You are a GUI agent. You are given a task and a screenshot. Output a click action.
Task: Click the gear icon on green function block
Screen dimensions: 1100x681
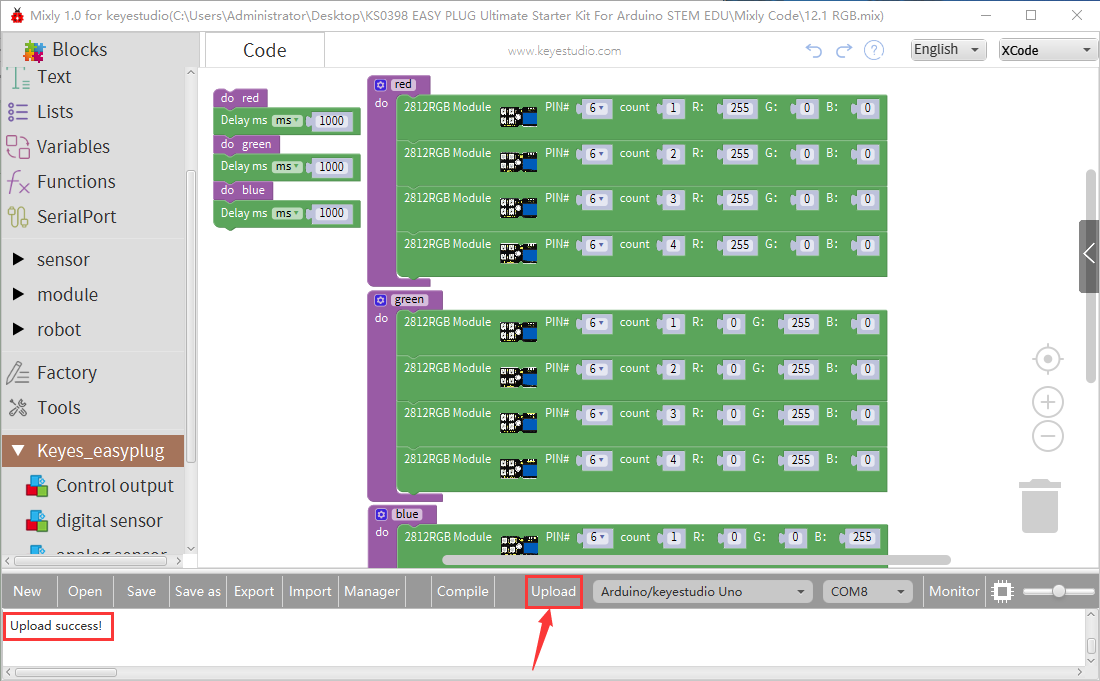pos(380,299)
